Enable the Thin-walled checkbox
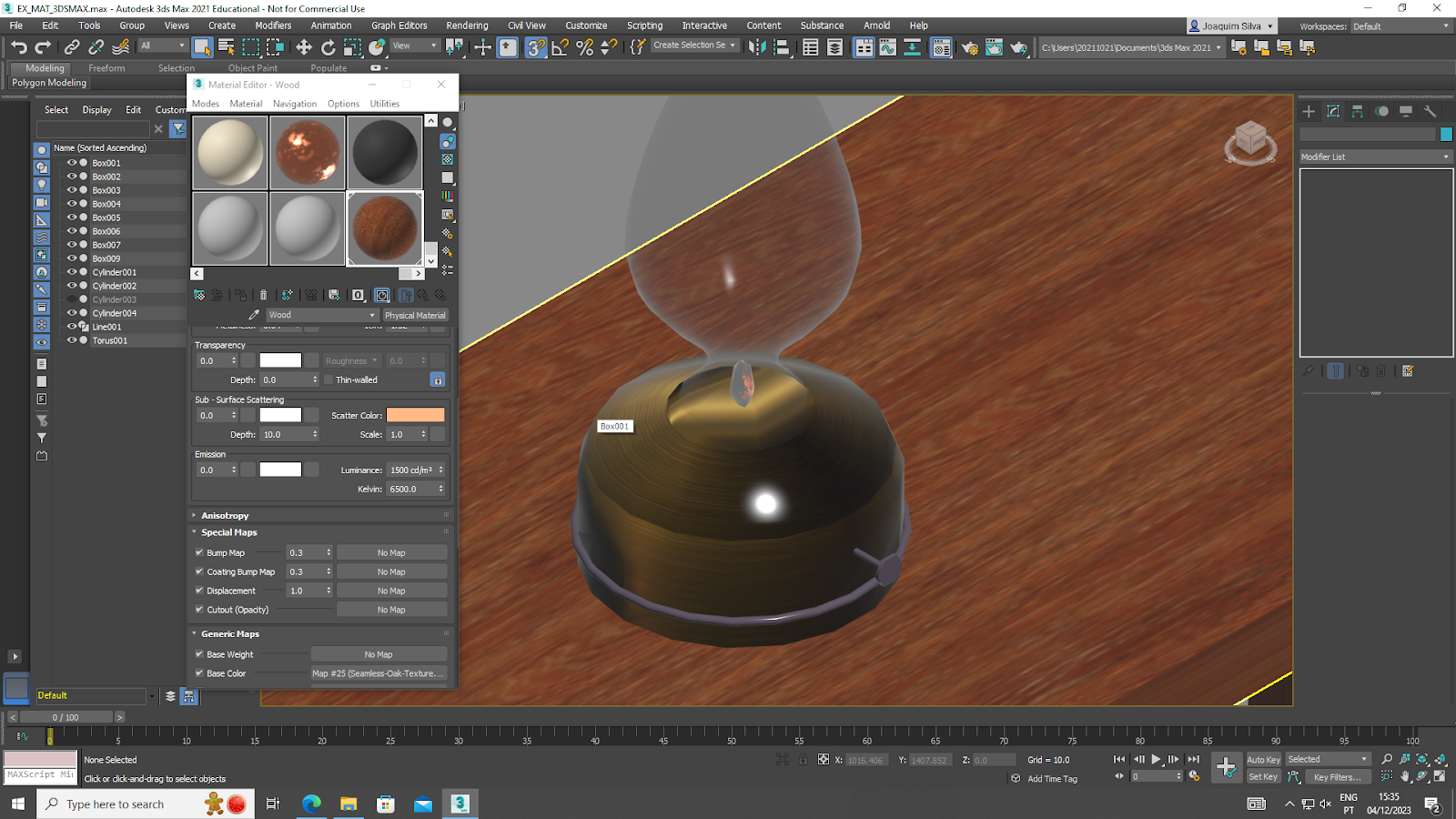The height and width of the screenshot is (819, 1456). [x=329, y=379]
